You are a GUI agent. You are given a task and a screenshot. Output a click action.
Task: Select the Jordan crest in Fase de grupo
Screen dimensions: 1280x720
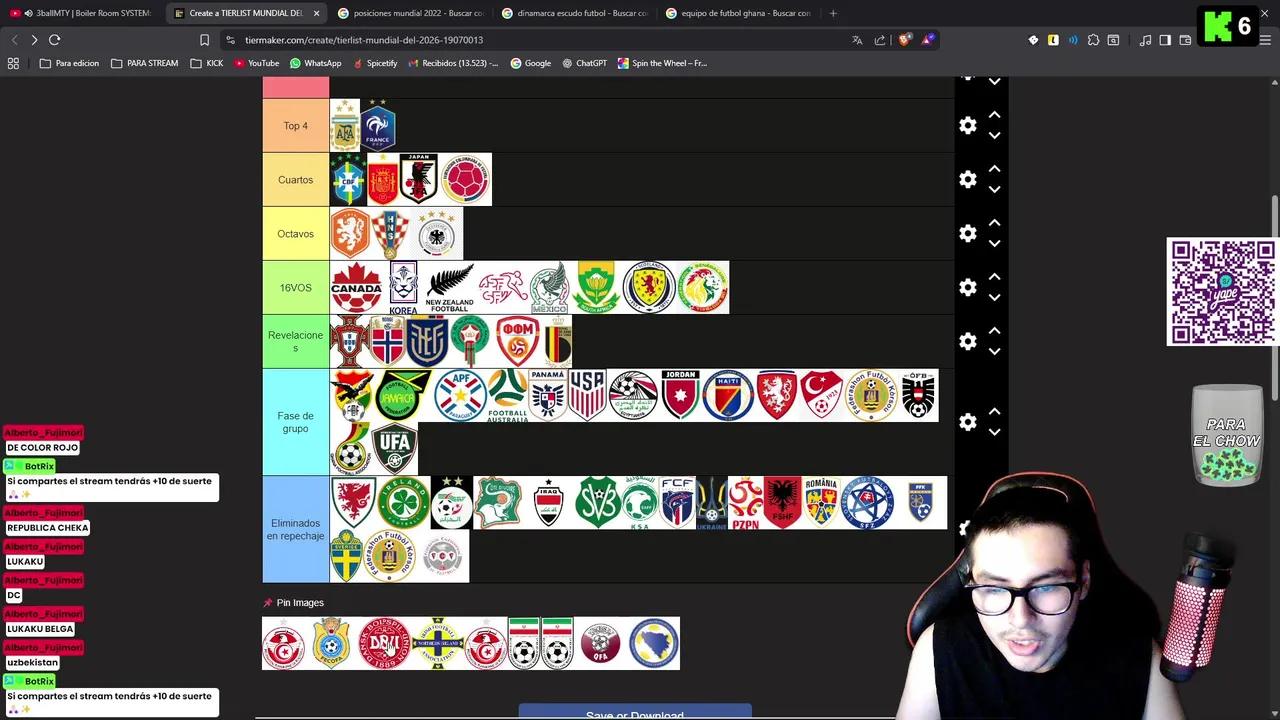tap(680, 396)
